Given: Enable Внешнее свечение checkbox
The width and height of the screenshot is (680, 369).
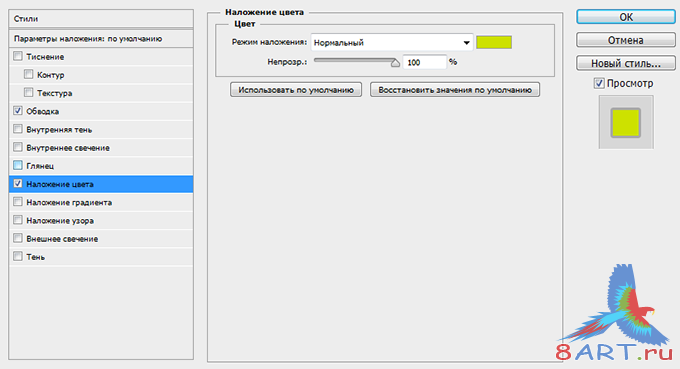Looking at the screenshot, I should point(18,238).
